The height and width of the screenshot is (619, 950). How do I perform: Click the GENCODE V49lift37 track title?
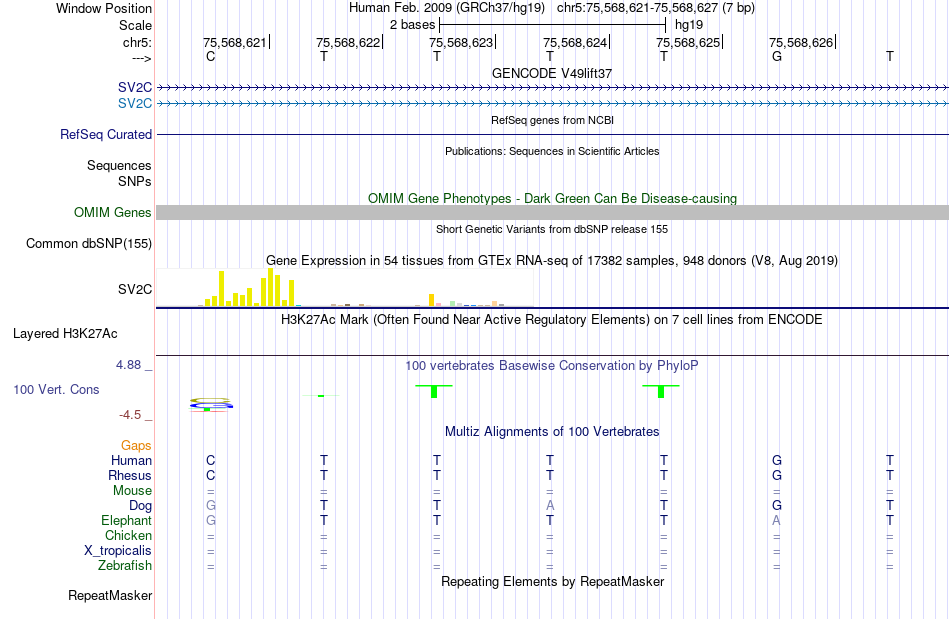click(552, 73)
